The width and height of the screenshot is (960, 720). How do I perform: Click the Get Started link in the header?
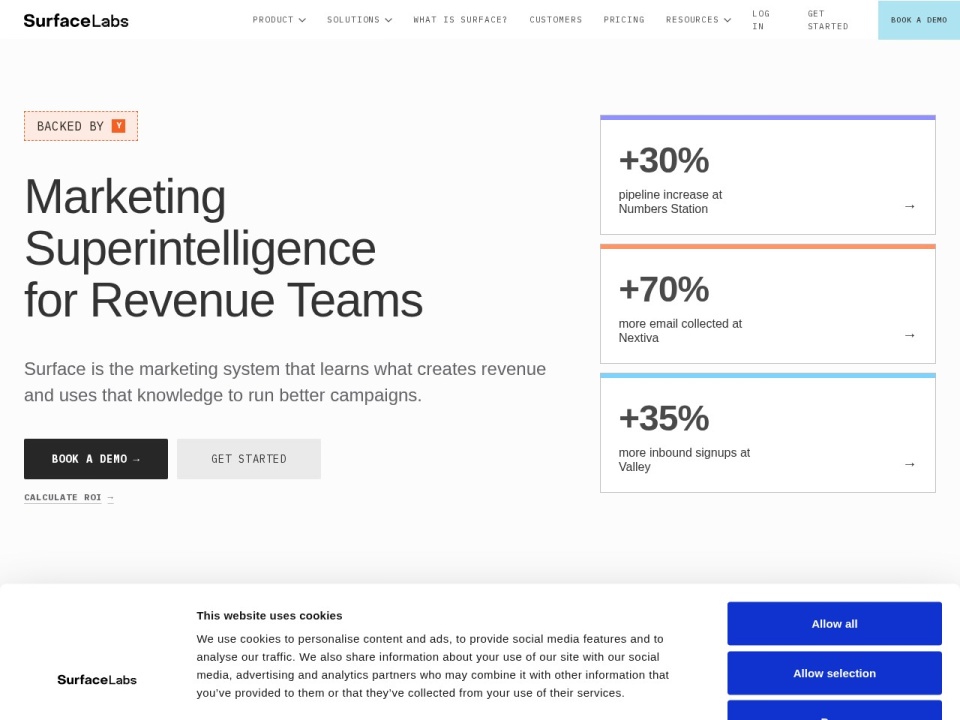pos(828,20)
